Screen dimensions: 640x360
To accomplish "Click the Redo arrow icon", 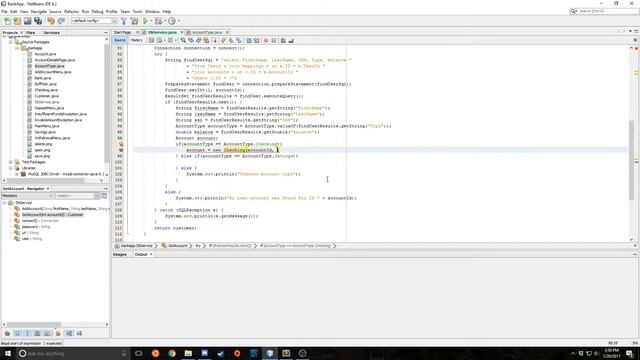I will pyautogui.click(x=61, y=21).
